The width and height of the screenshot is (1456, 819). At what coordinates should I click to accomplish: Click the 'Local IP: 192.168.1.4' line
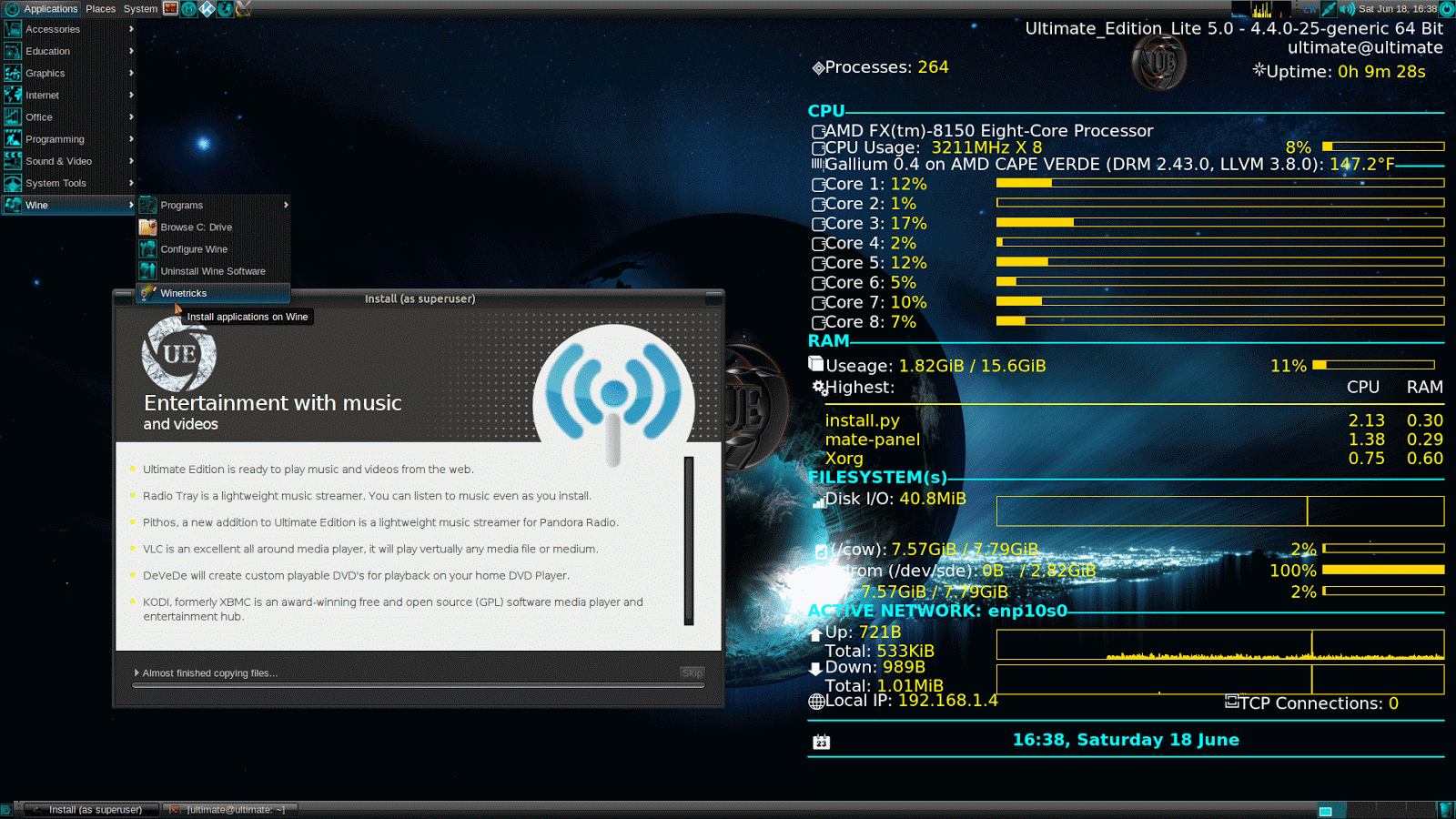(903, 701)
